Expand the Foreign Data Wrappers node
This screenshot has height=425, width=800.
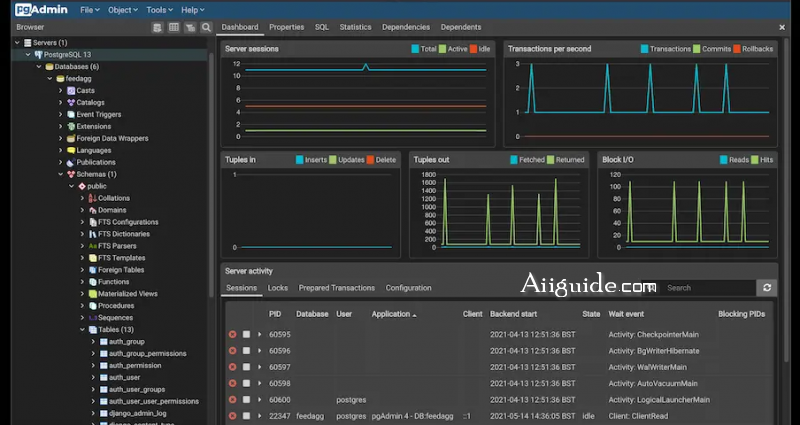click(60, 138)
